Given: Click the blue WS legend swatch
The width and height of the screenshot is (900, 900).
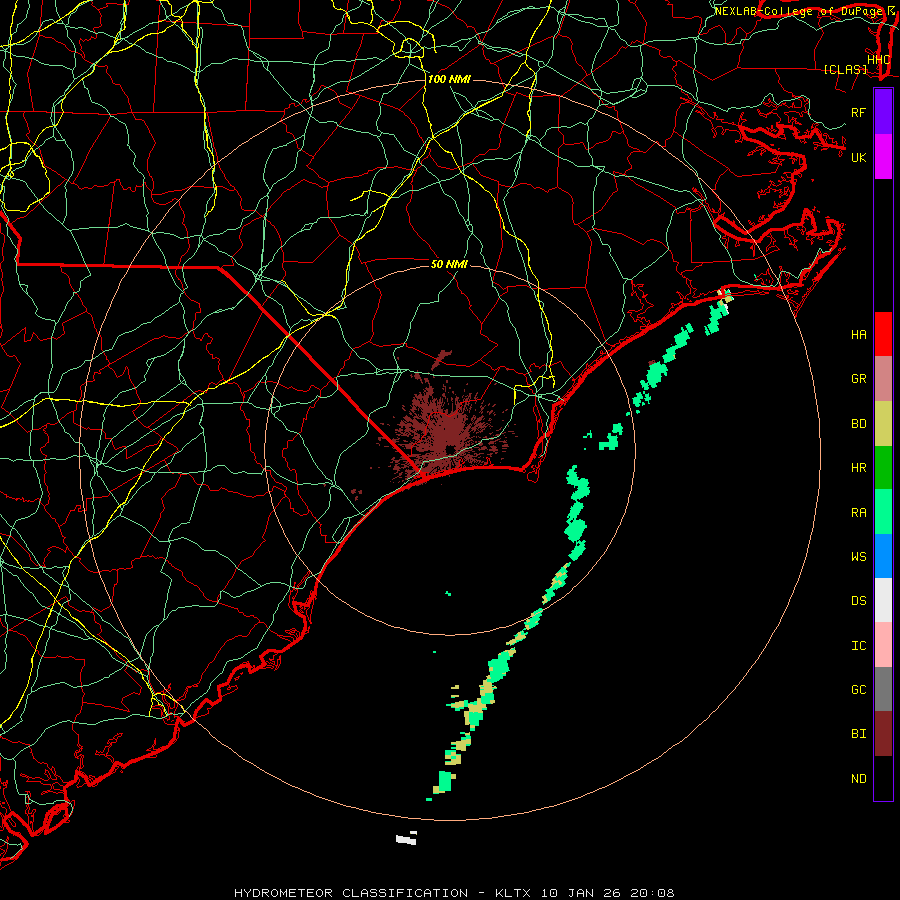Looking at the screenshot, I should tap(883, 556).
